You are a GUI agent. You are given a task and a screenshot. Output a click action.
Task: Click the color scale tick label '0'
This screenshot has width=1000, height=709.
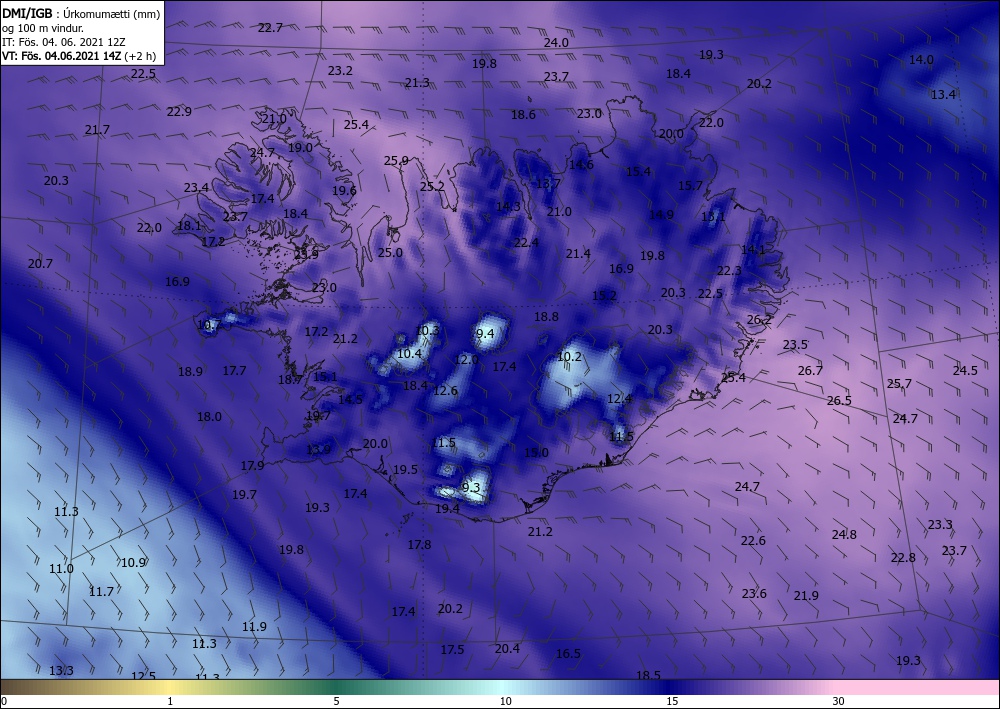point(4,701)
